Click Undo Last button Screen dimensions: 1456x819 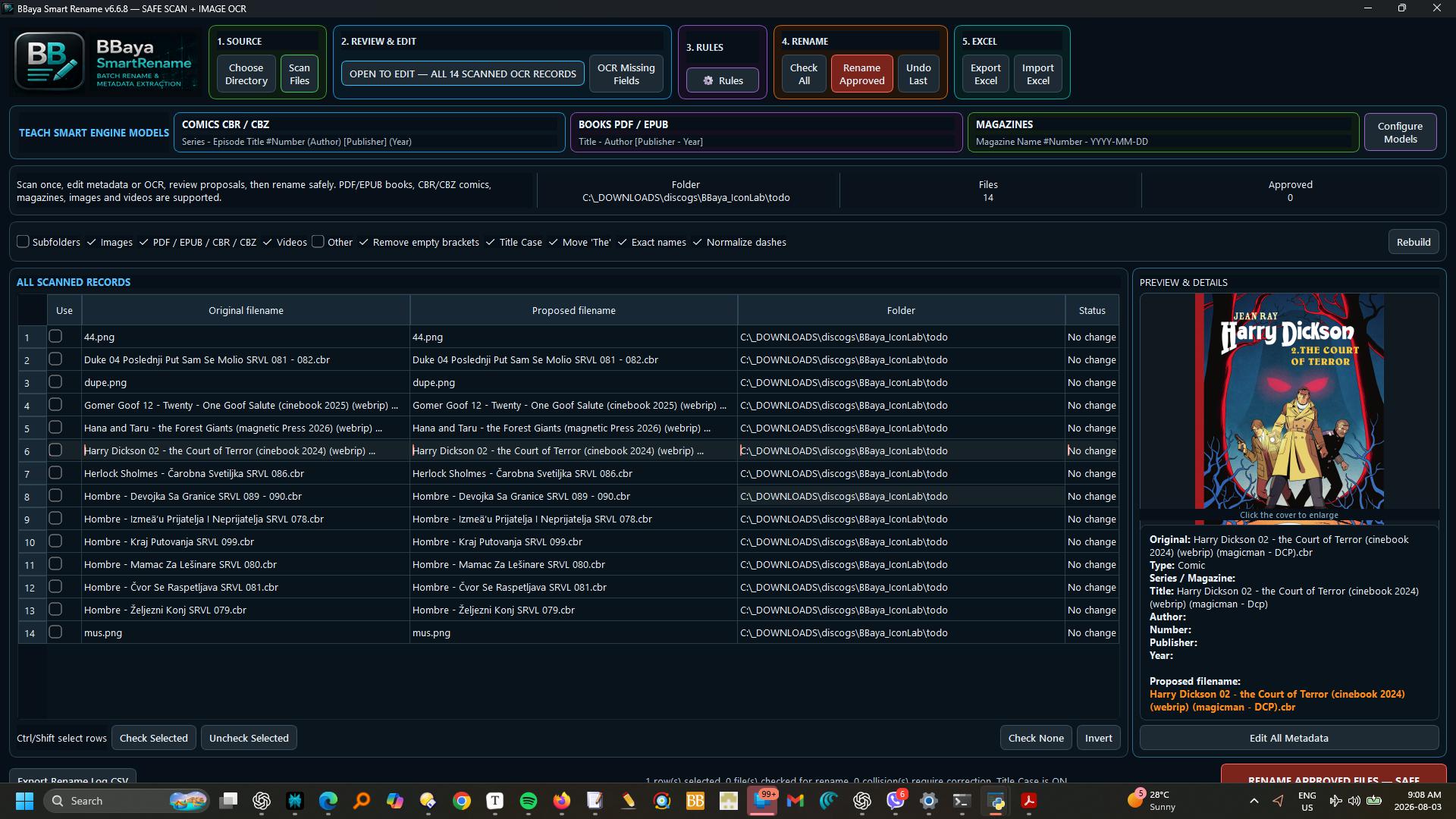click(918, 74)
